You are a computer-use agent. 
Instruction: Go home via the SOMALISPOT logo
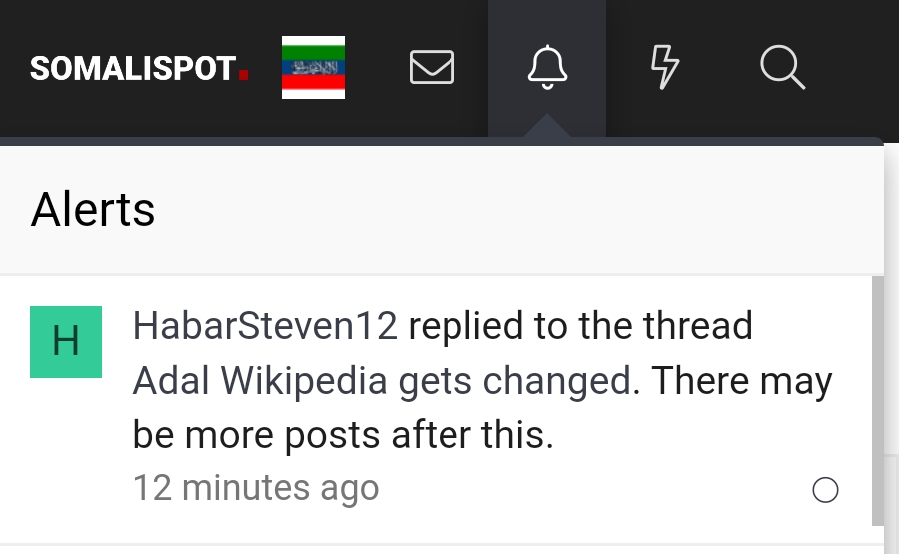point(139,68)
